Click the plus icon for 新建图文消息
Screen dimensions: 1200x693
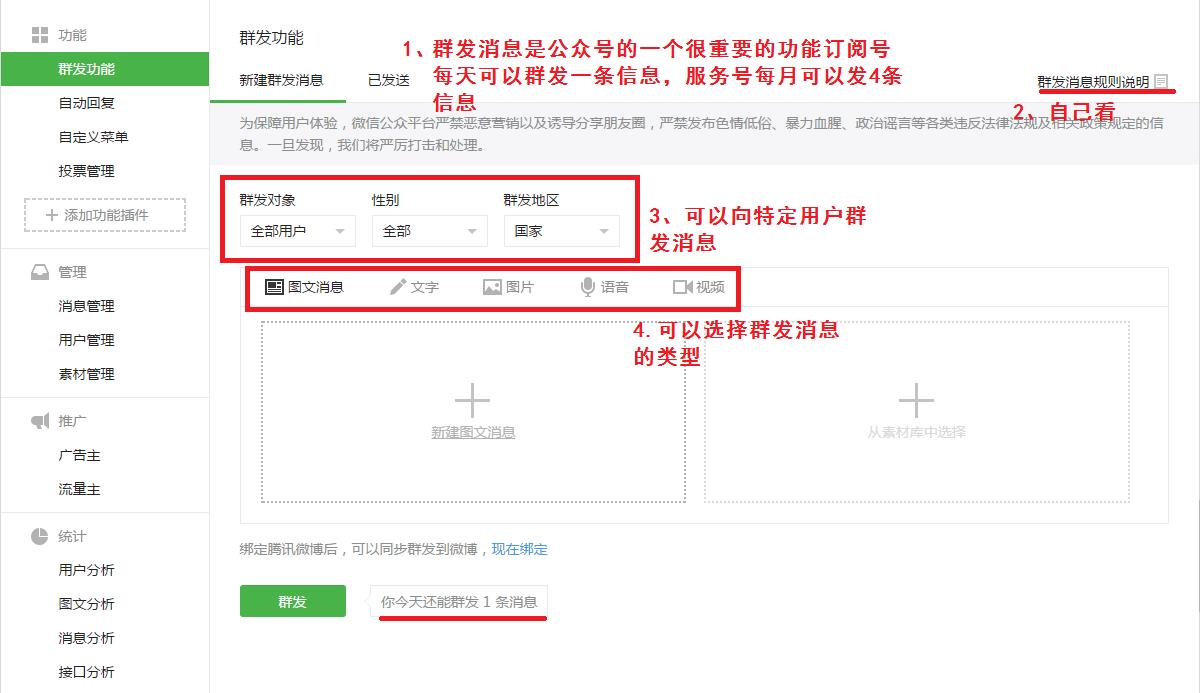472,401
